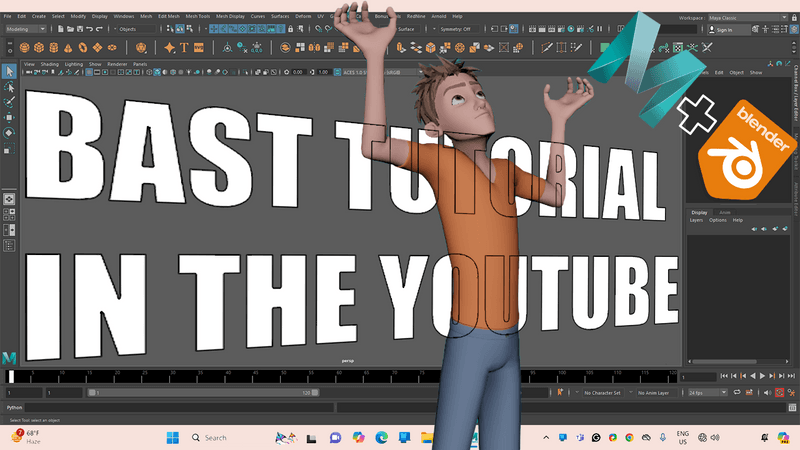Image resolution: width=800 pixels, height=450 pixels.
Task: Open the Options menu in layer editor
Action: click(x=717, y=220)
